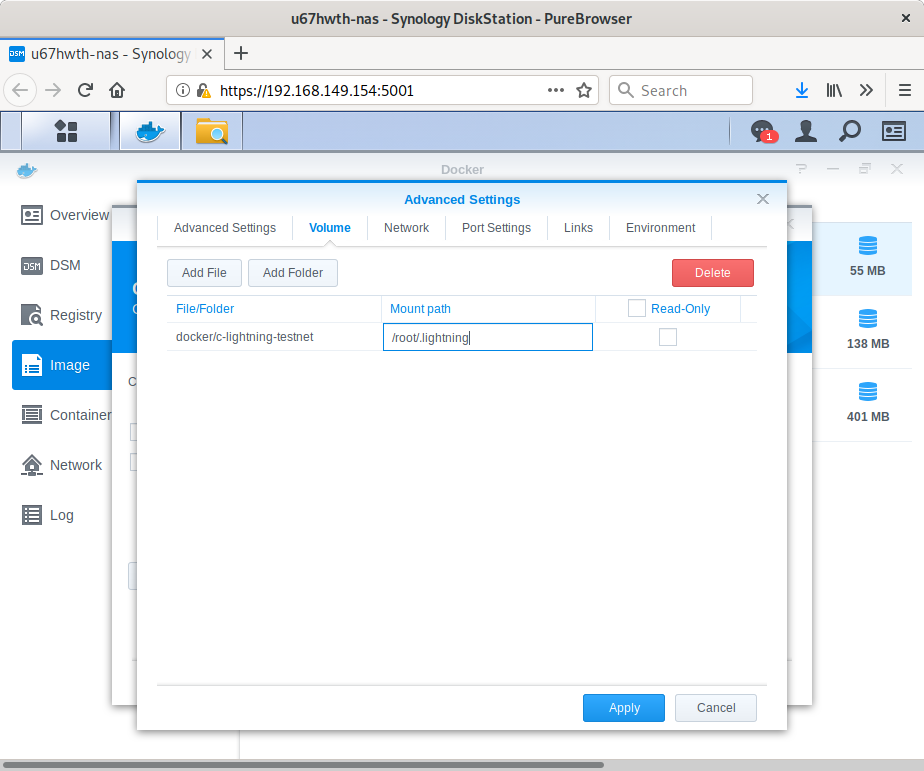Viewport: 924px width, 771px height.
Task: Reload the current browser page
Action: click(85, 90)
